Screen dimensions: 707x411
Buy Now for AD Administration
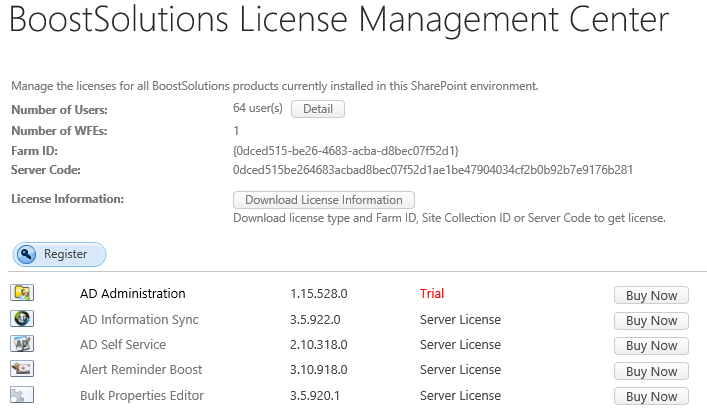point(651,295)
